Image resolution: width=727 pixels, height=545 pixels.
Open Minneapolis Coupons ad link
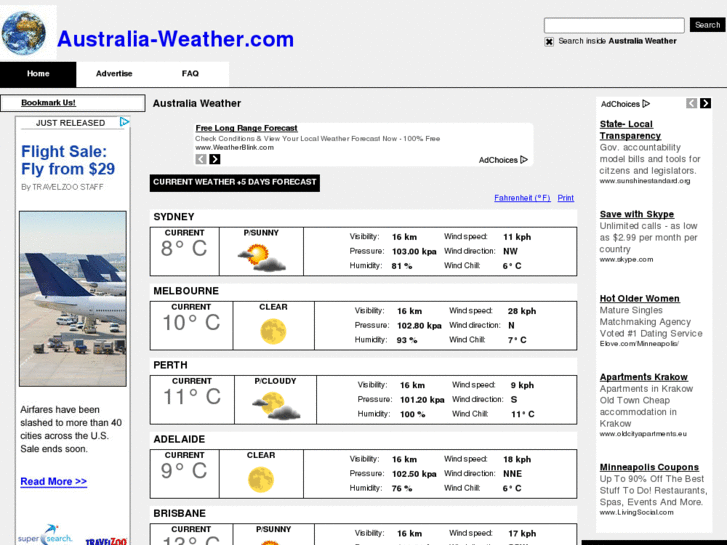click(649, 467)
